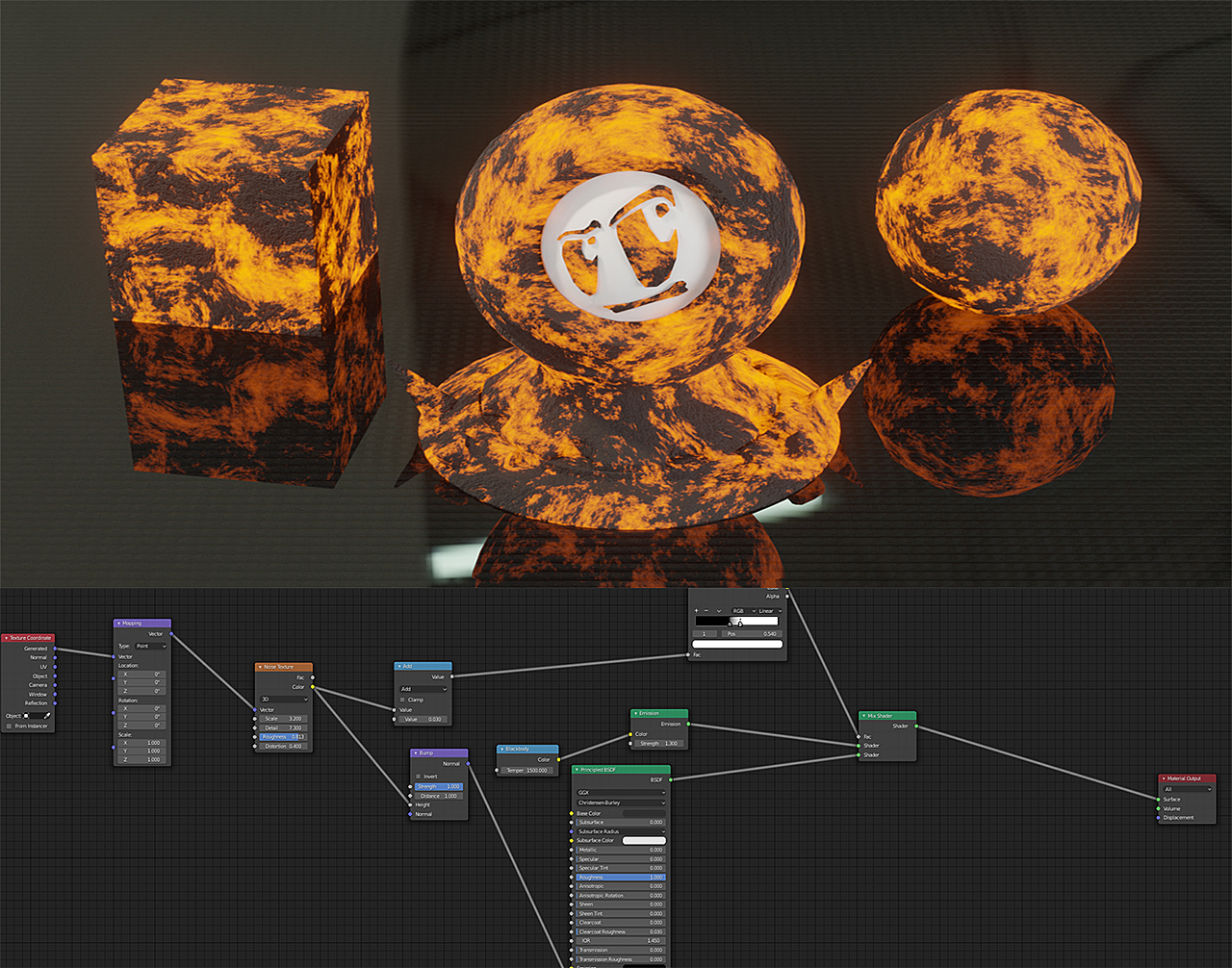Click the Noise Texture Scale field 3.200

284,719
